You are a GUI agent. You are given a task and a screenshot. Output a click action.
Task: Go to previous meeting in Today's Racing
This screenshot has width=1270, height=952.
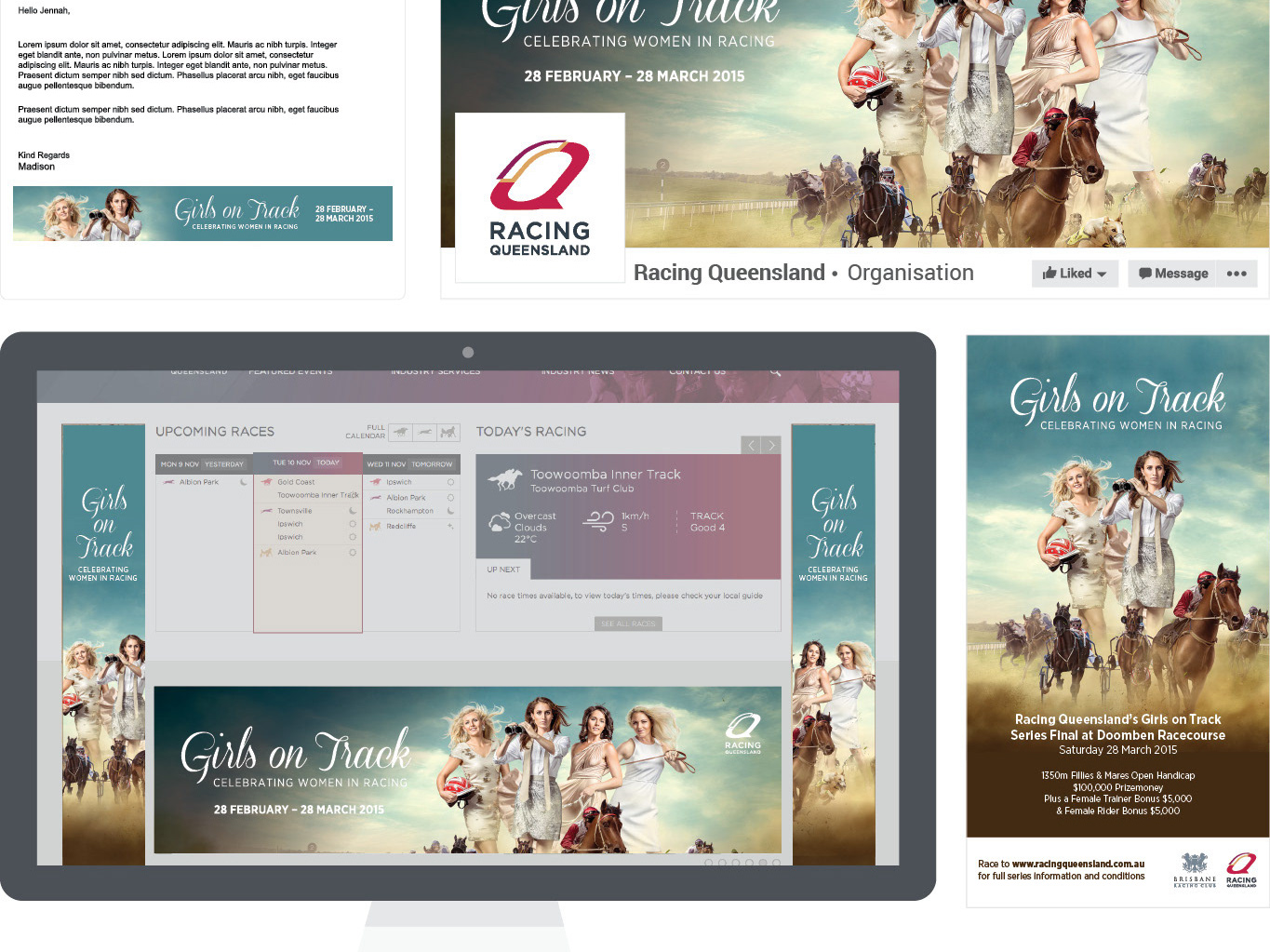(x=751, y=445)
